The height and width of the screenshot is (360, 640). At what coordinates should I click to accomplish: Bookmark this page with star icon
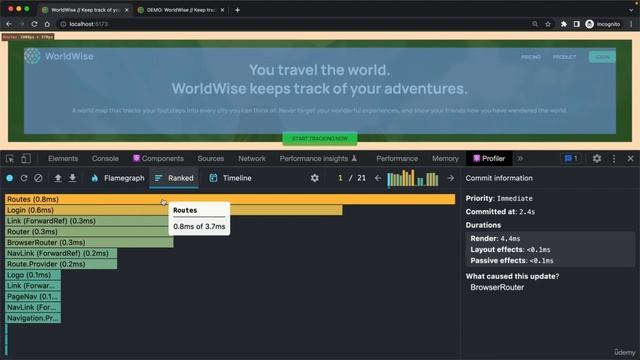pyautogui.click(x=548, y=24)
